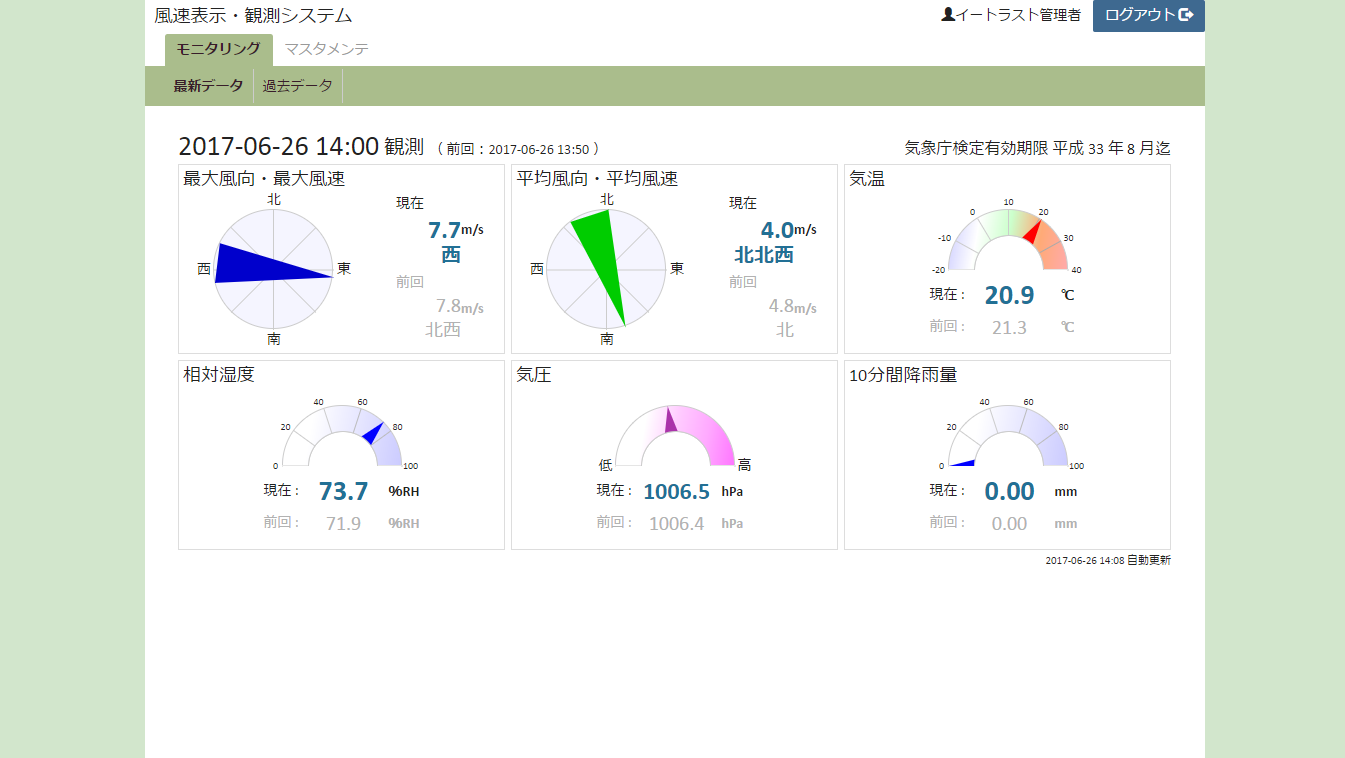Click the current temperature 20.9 reading
Viewport: 1345px width, 758px height.
pyautogui.click(x=1009, y=295)
